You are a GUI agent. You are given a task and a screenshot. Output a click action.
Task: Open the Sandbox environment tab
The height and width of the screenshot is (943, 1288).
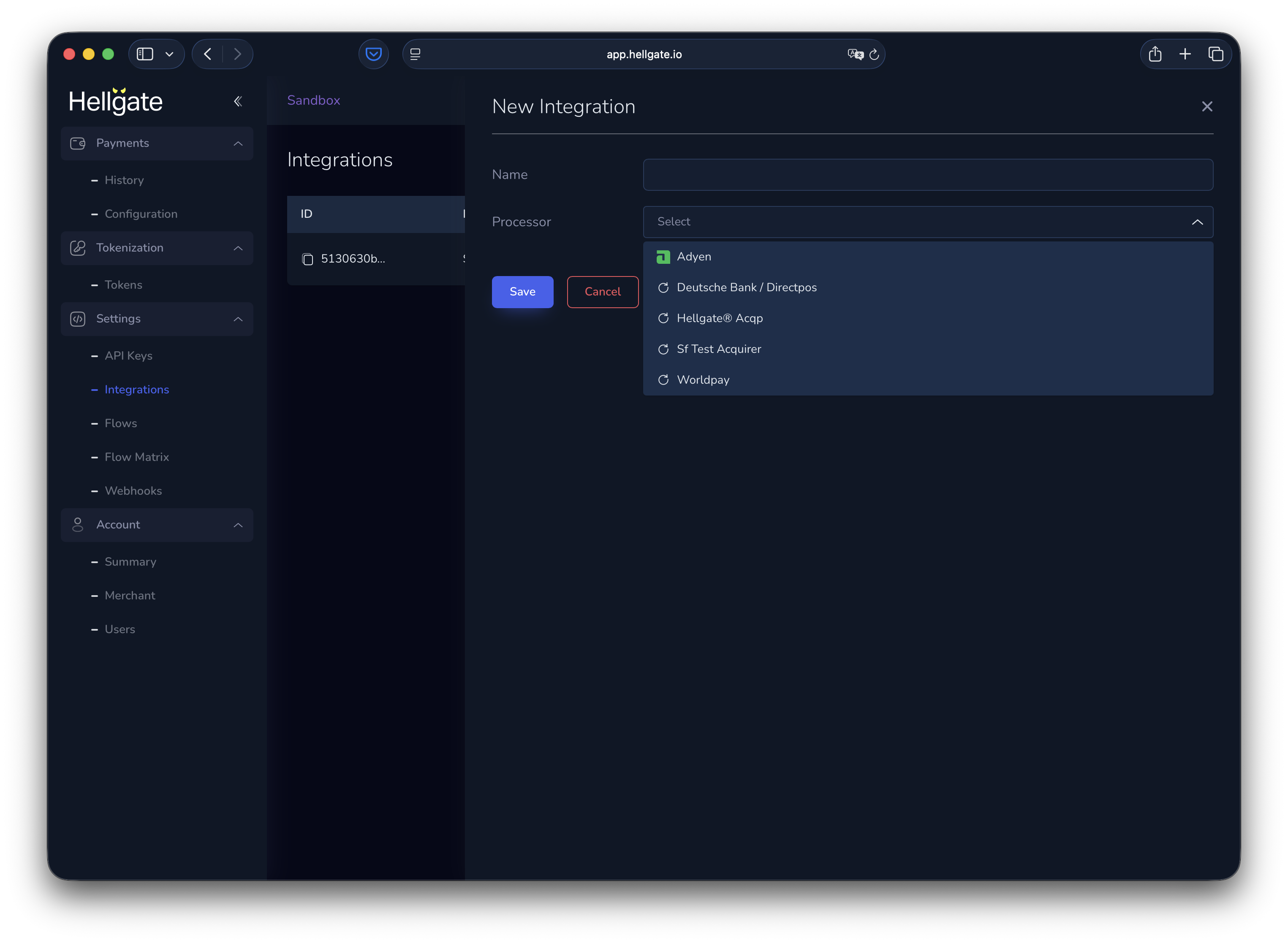(313, 100)
